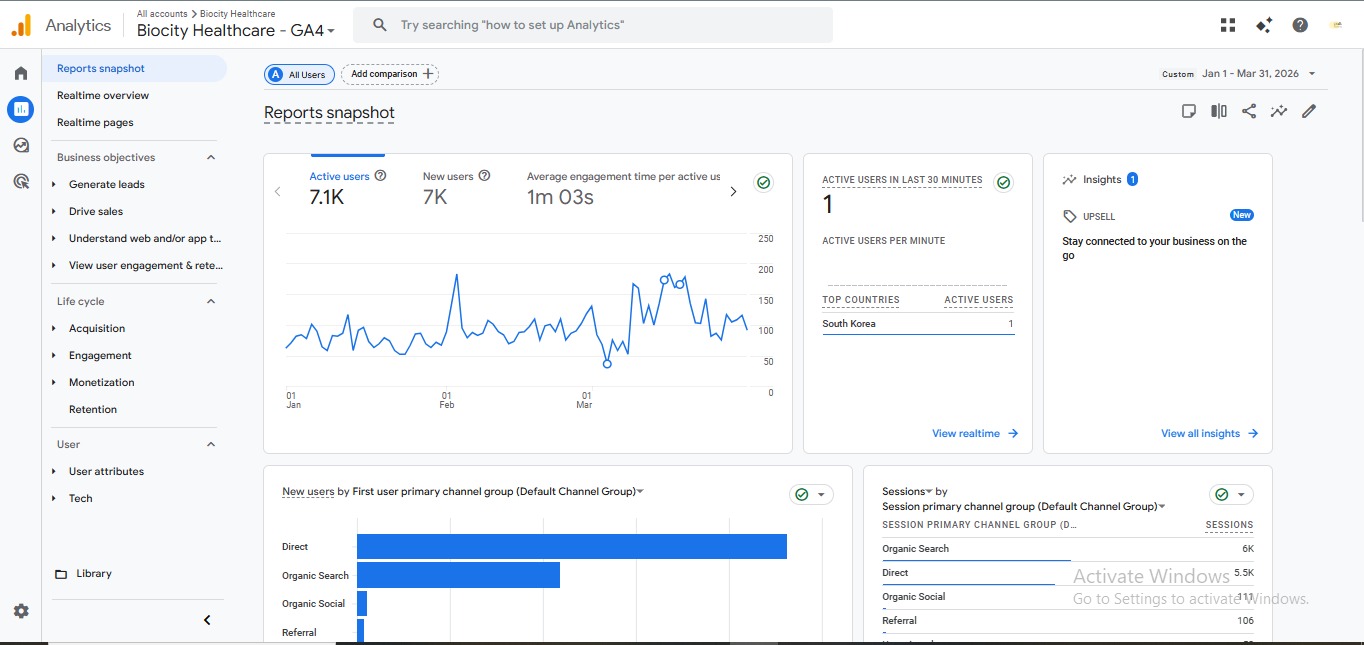Viewport: 1364px width, 645px height.
Task: Open the Retention report
Action: pyautogui.click(x=93, y=409)
